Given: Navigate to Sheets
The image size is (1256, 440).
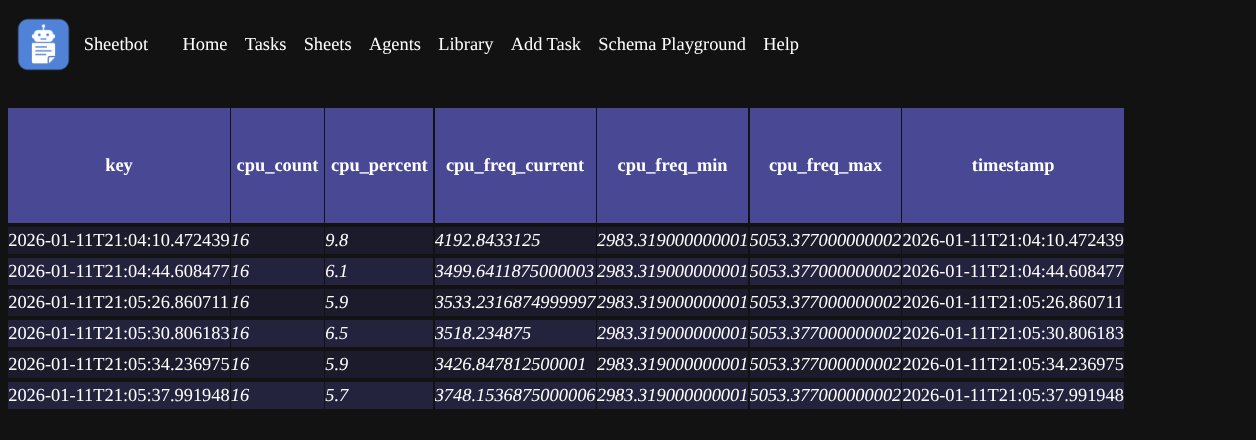Looking at the screenshot, I should pos(327,44).
